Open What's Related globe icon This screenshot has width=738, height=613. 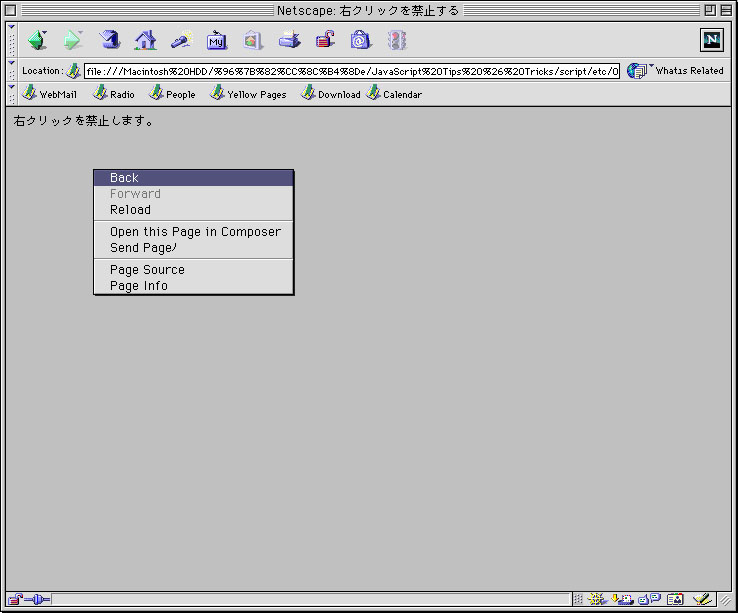(x=637, y=71)
